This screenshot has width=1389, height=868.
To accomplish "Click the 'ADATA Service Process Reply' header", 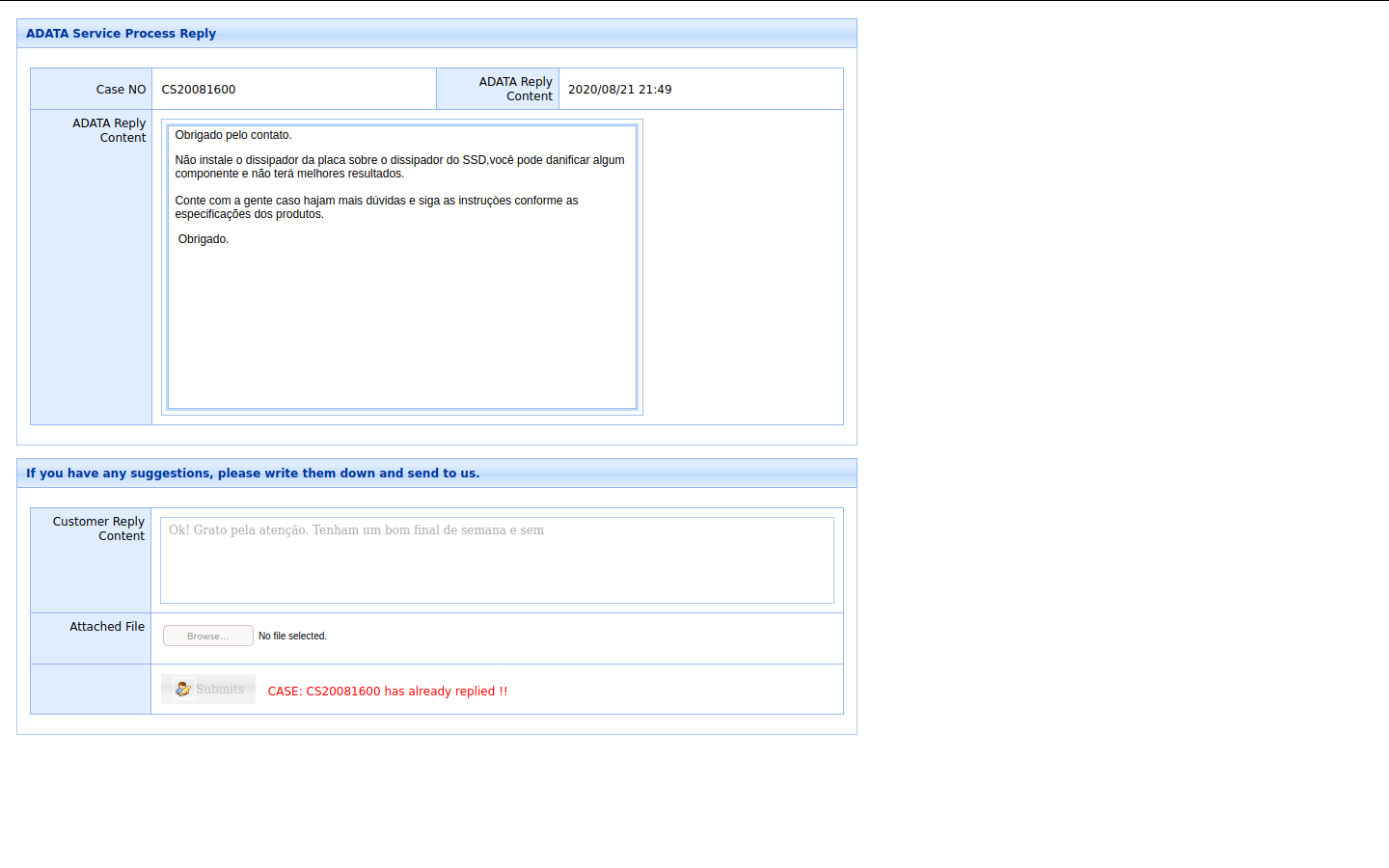I will 122,34.
